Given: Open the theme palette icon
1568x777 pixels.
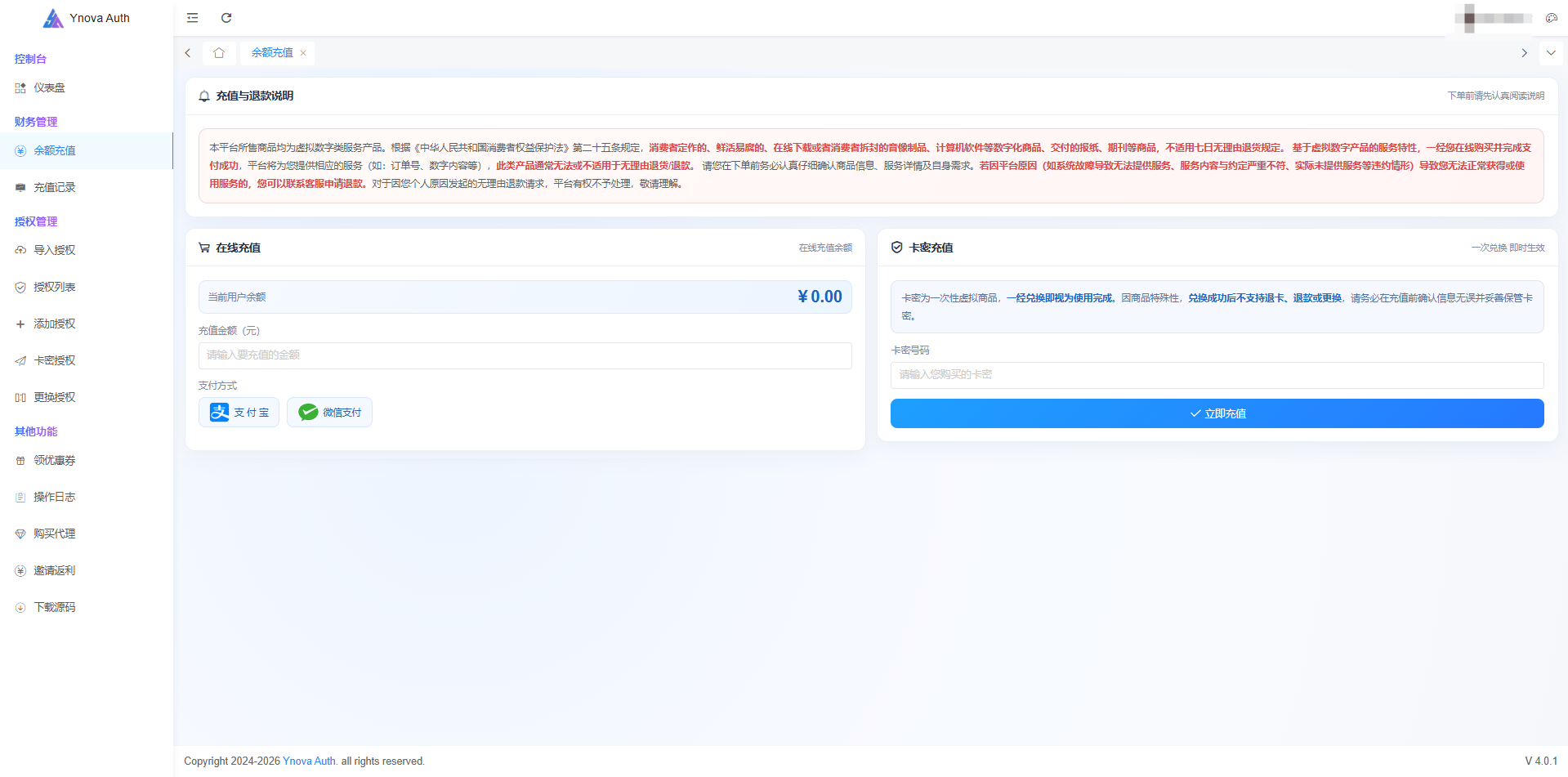Looking at the screenshot, I should (1551, 18).
